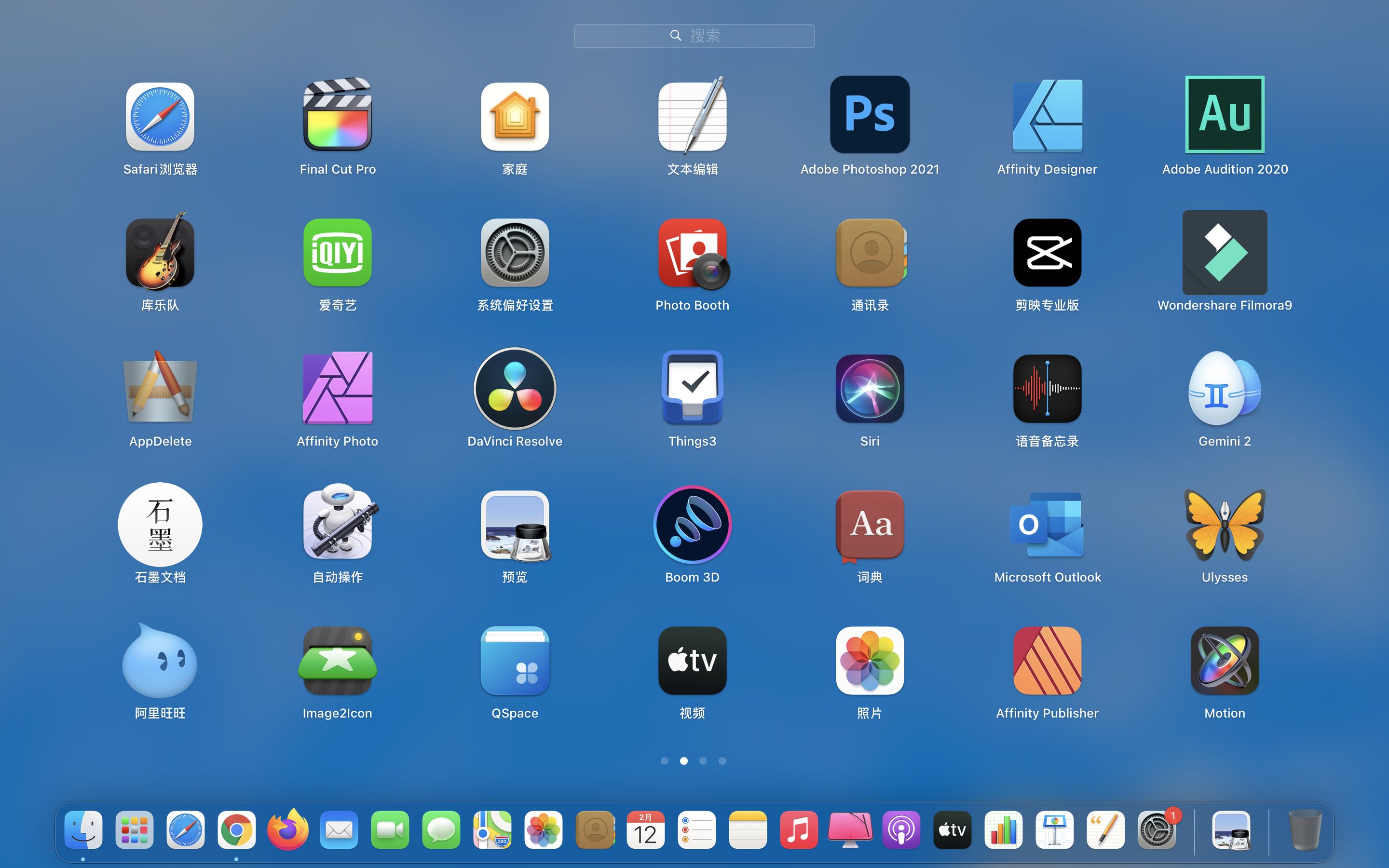Navigate to fourth Launchpad page dot
Image resolution: width=1389 pixels, height=868 pixels.
coord(722,761)
